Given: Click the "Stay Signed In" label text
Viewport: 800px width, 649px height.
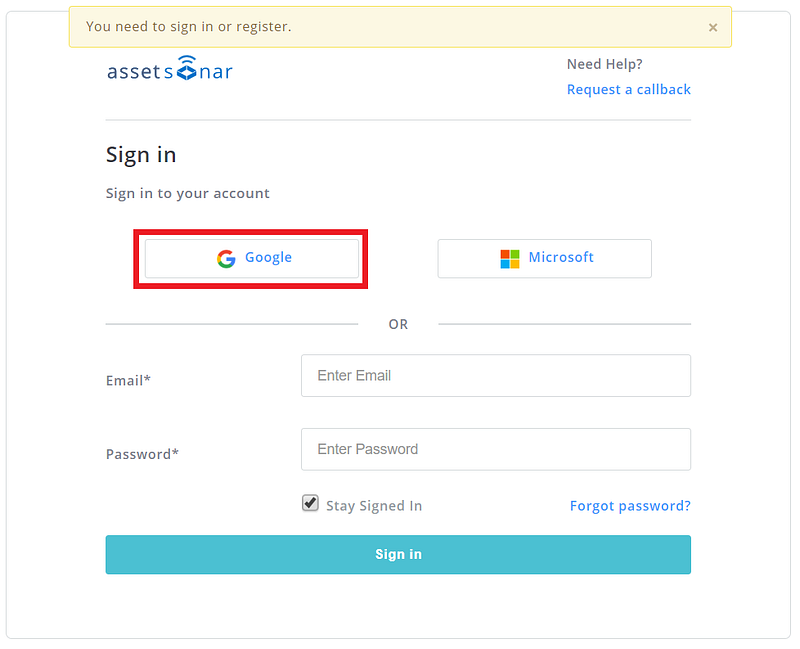Looking at the screenshot, I should point(374,506).
